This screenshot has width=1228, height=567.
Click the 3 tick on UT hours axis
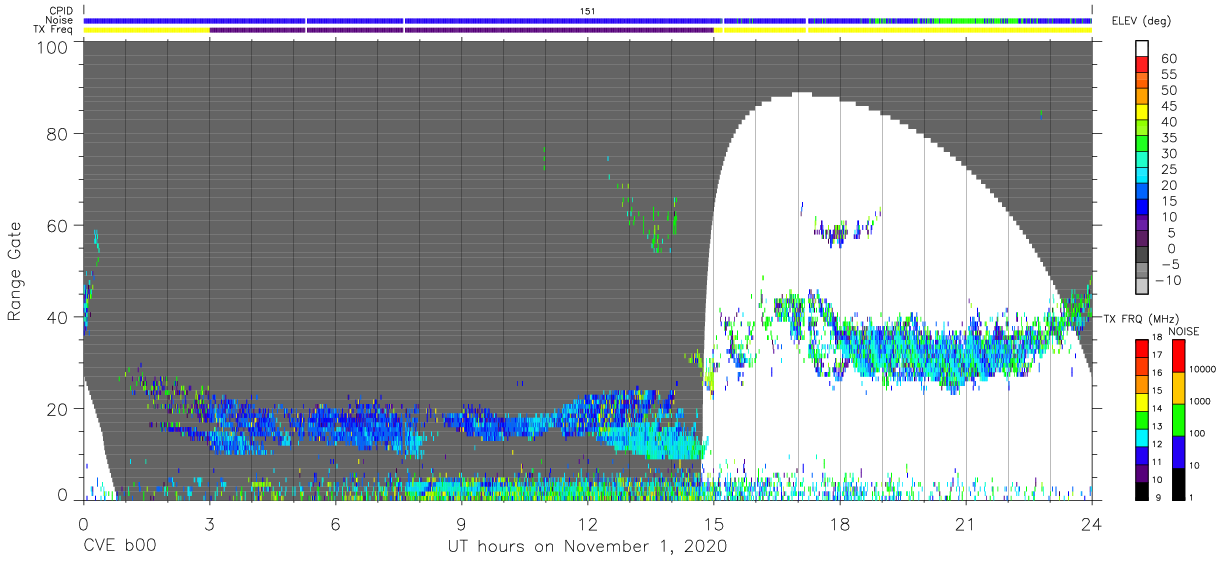tap(209, 524)
